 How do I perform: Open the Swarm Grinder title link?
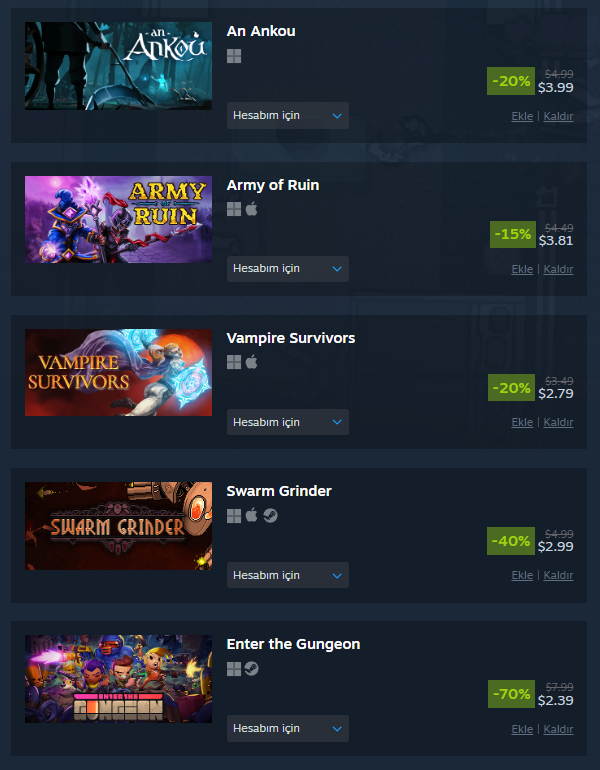coord(279,491)
